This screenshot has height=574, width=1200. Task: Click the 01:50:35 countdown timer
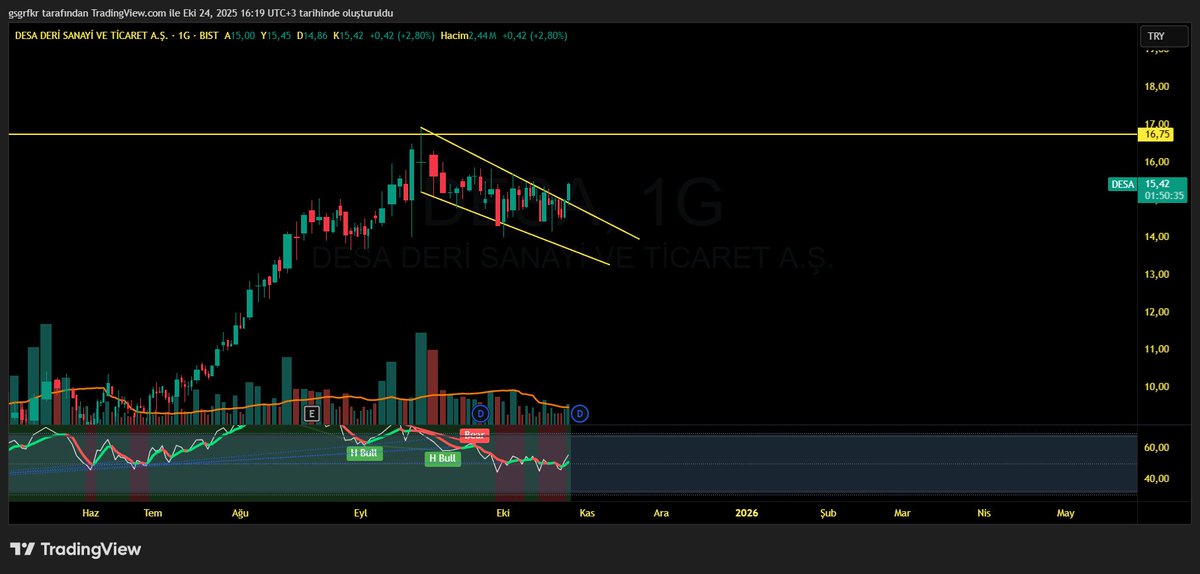[x=1164, y=196]
